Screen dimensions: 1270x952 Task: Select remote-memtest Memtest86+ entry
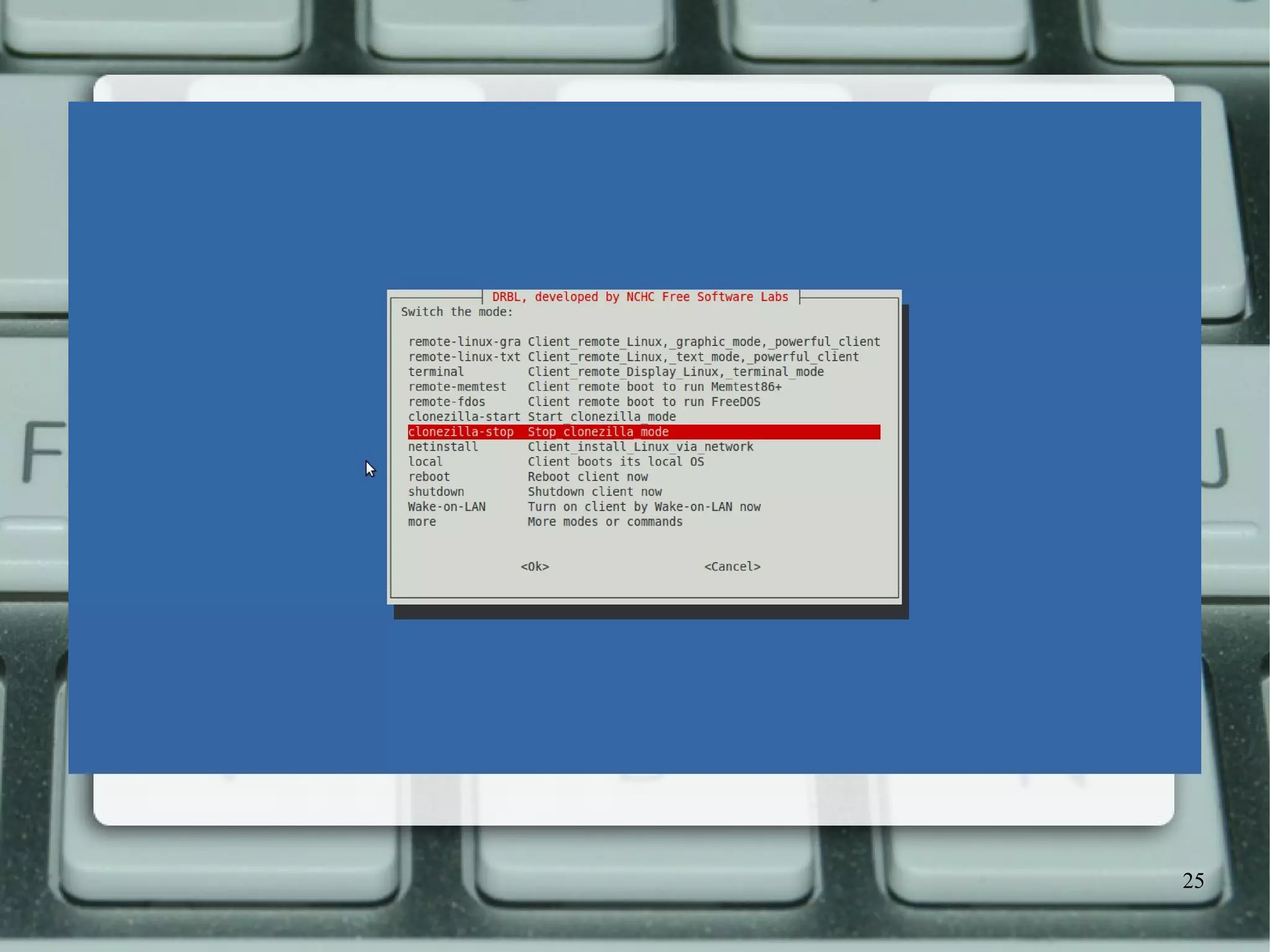click(x=457, y=387)
